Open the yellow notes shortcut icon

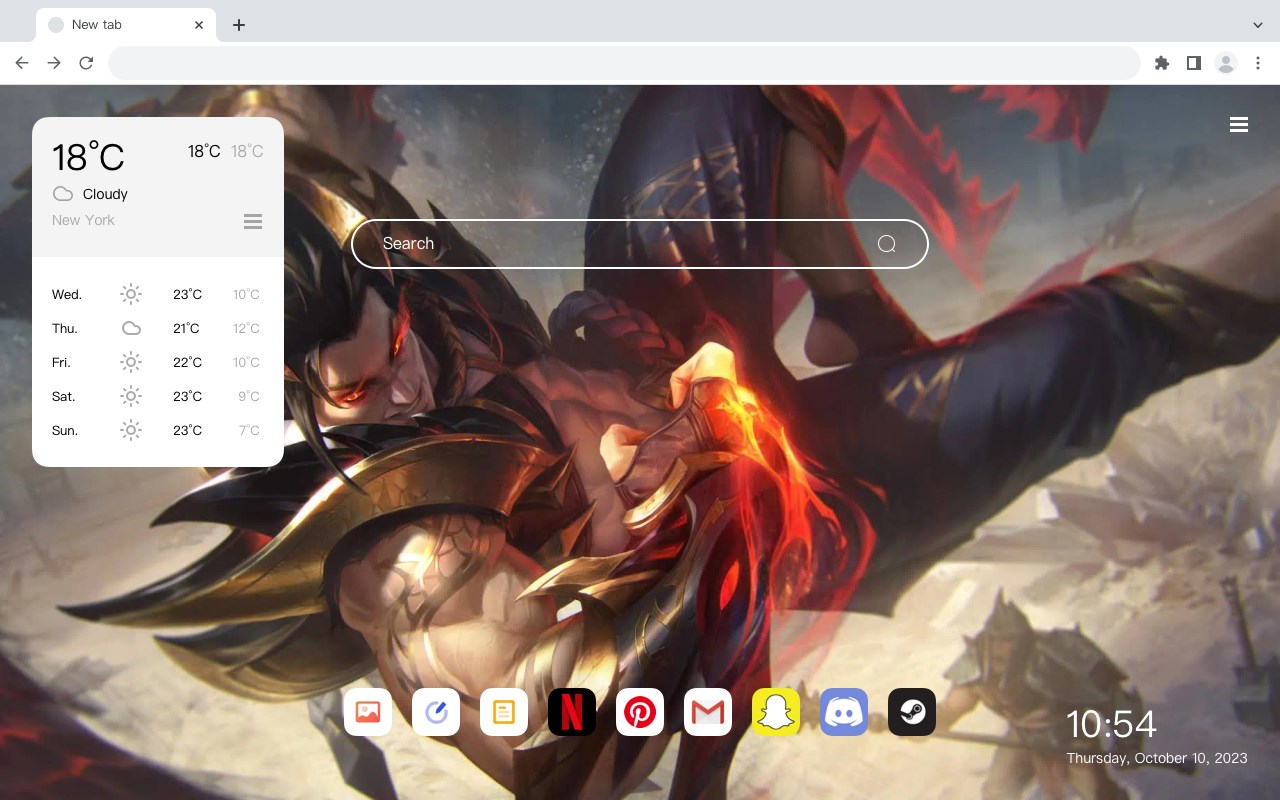click(x=504, y=712)
